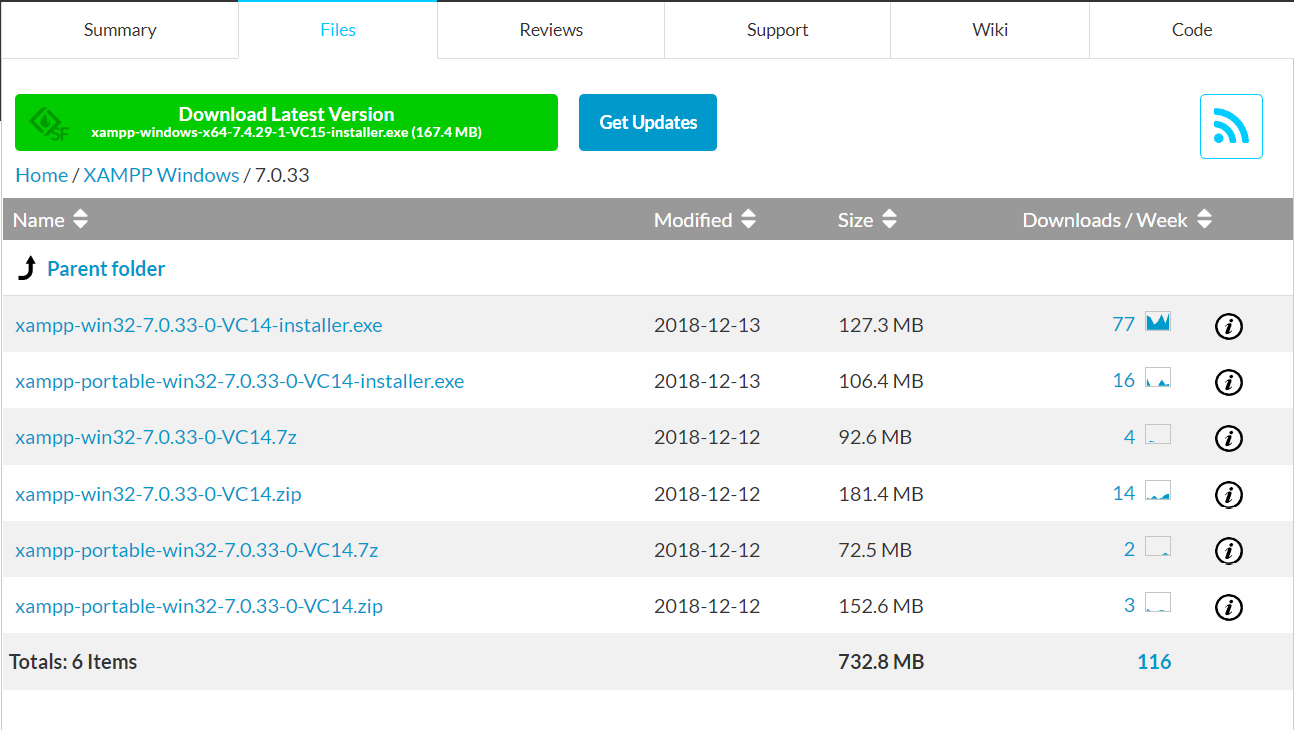This screenshot has height=730, width=1294.
Task: Open download stats chart for the 77 downloads row
Action: pos(1158,322)
